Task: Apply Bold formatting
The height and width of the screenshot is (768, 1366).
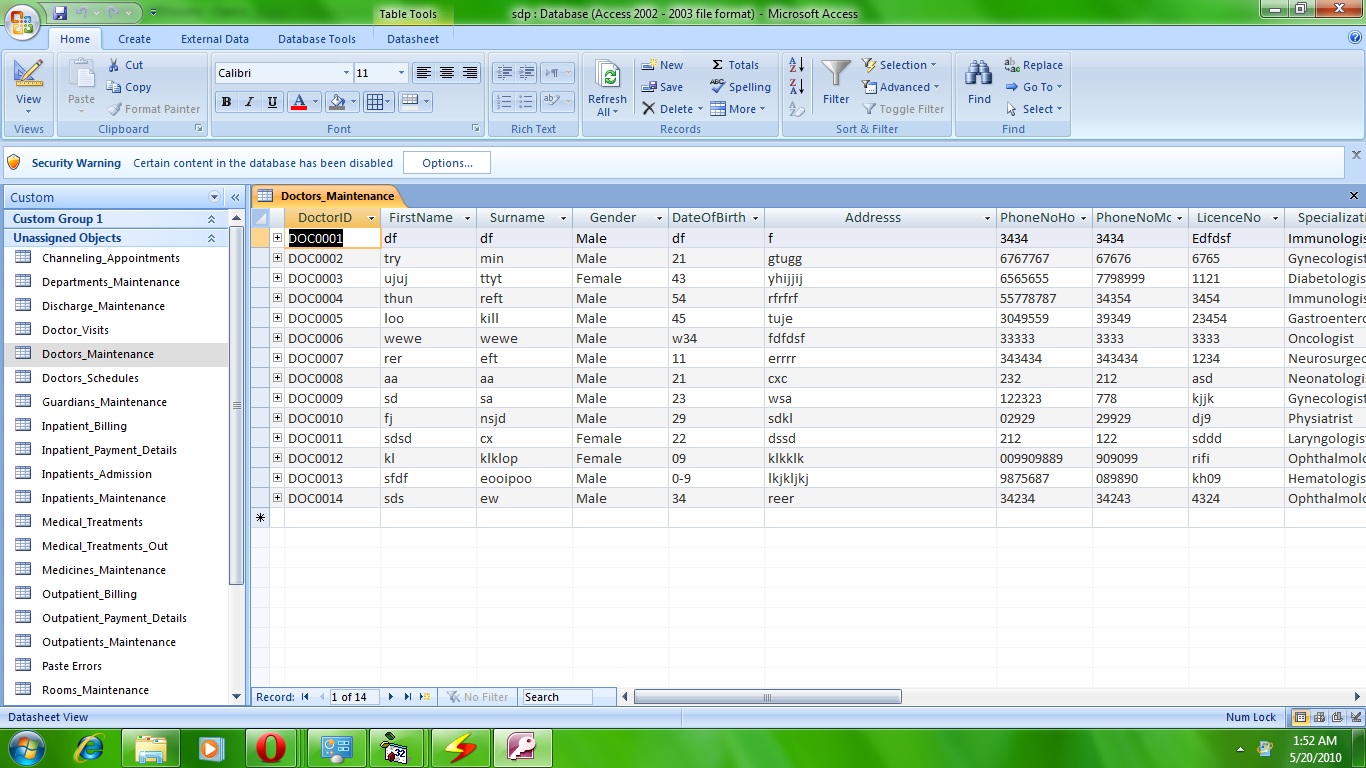Action: coord(226,102)
